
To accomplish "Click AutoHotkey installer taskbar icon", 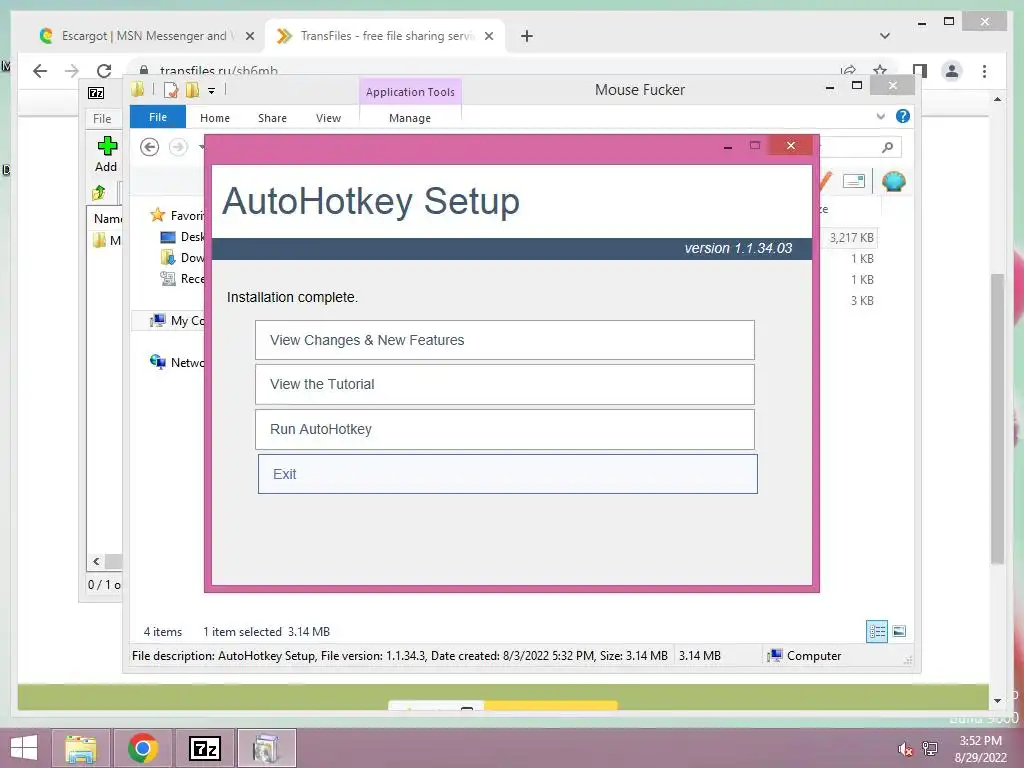I will click(x=266, y=748).
